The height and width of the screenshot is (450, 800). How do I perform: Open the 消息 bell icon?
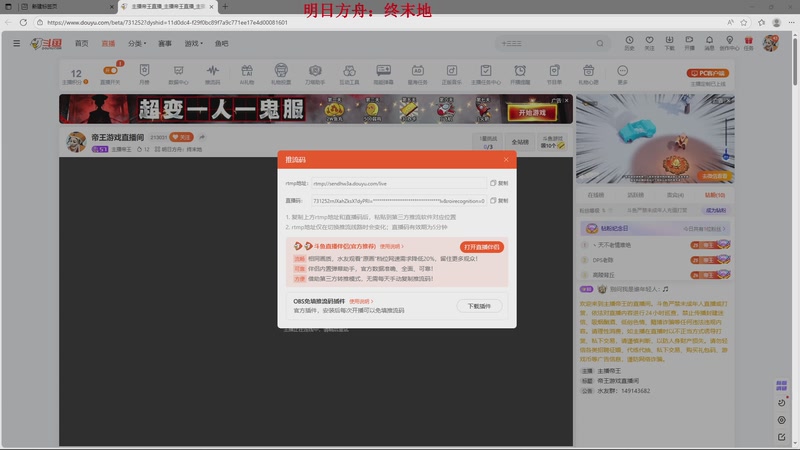pos(709,43)
